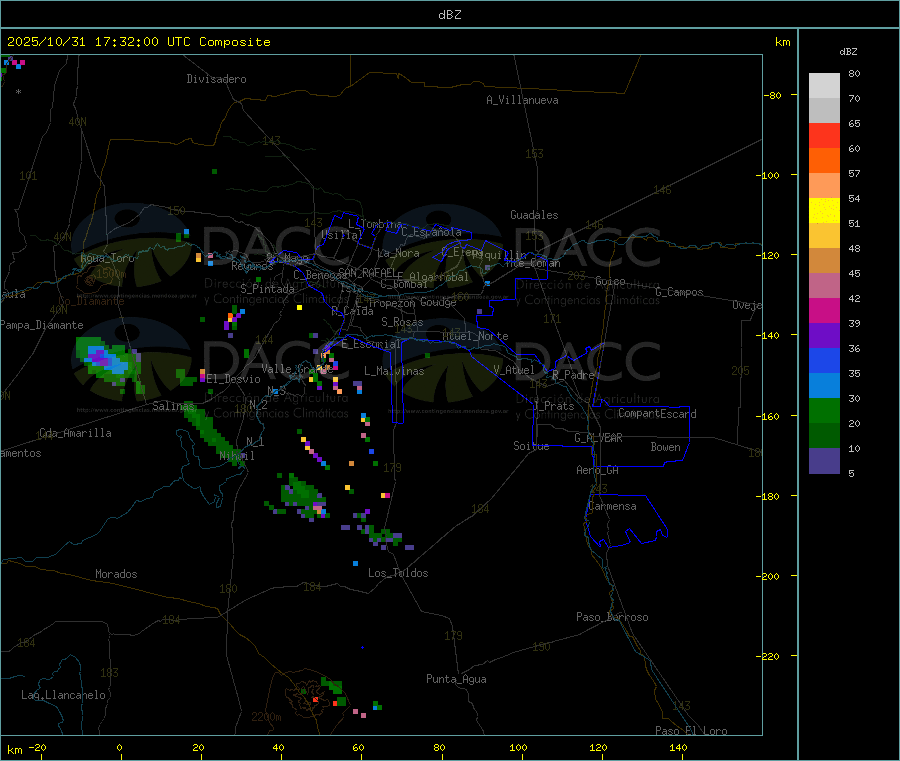Pick the purple 36–39 dBZ legend swatch
900x761 pixels.
point(824,336)
